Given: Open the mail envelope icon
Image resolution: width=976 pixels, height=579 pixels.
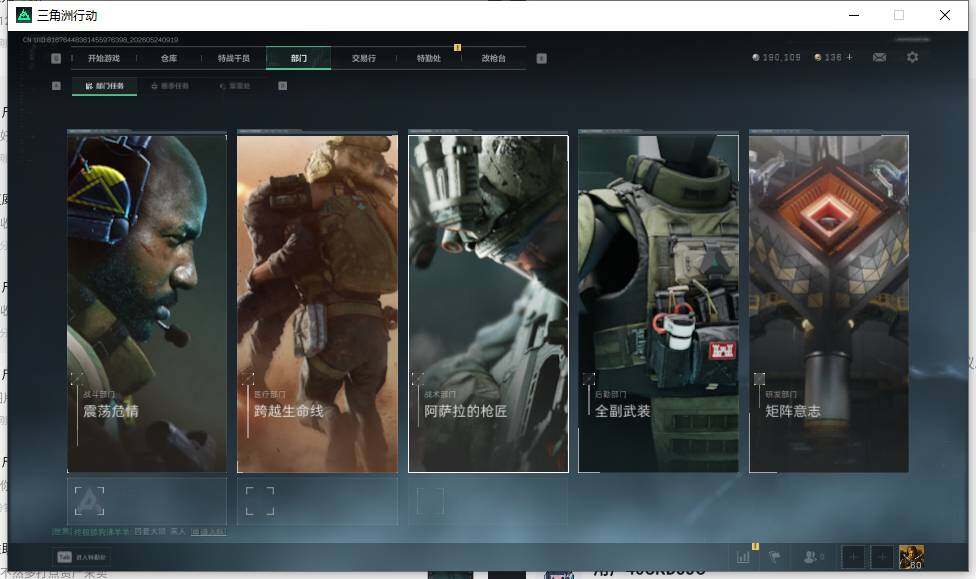Looking at the screenshot, I should click(x=880, y=57).
